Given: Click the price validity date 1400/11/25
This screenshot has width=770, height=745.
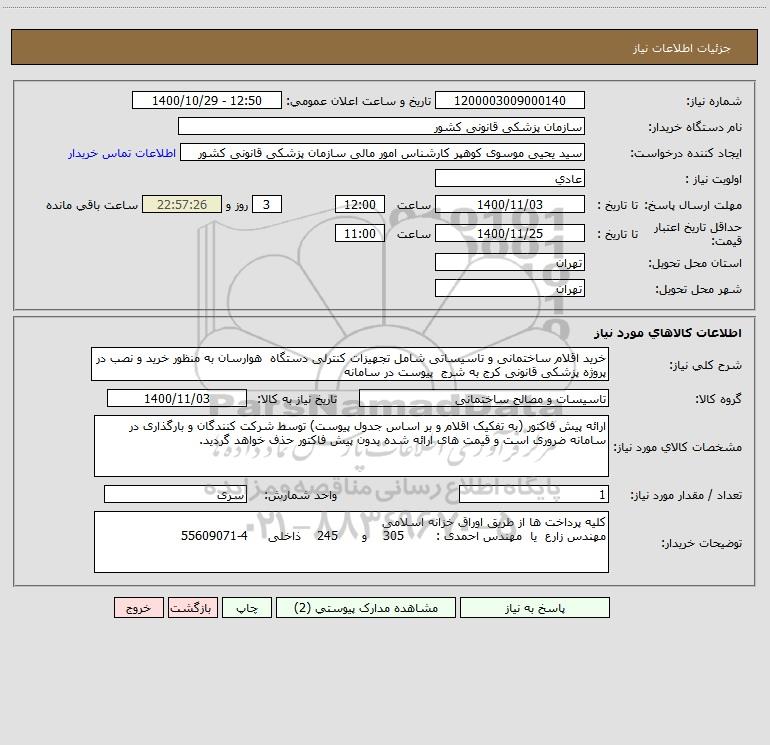Looking at the screenshot, I should point(510,233).
